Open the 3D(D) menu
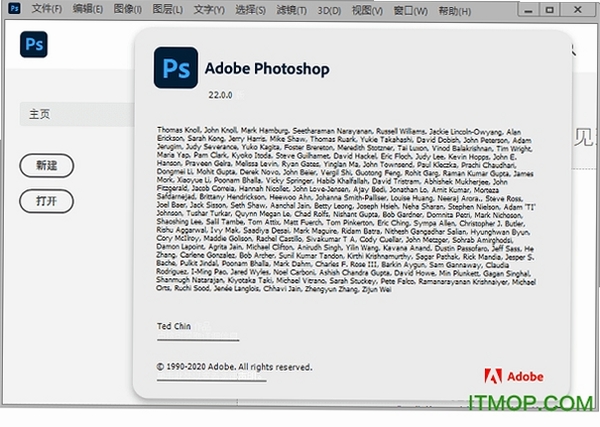The height and width of the screenshot is (427, 600). (329, 10)
